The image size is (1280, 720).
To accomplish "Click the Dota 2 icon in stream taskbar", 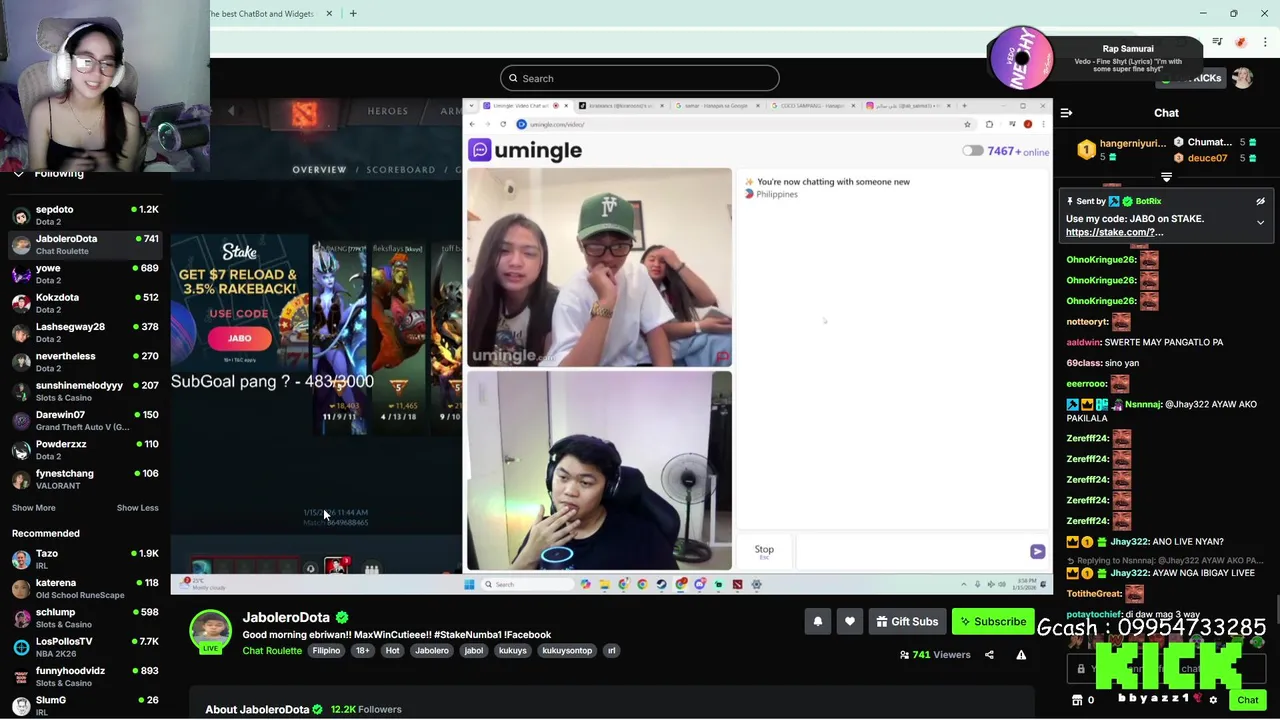I will (x=737, y=584).
